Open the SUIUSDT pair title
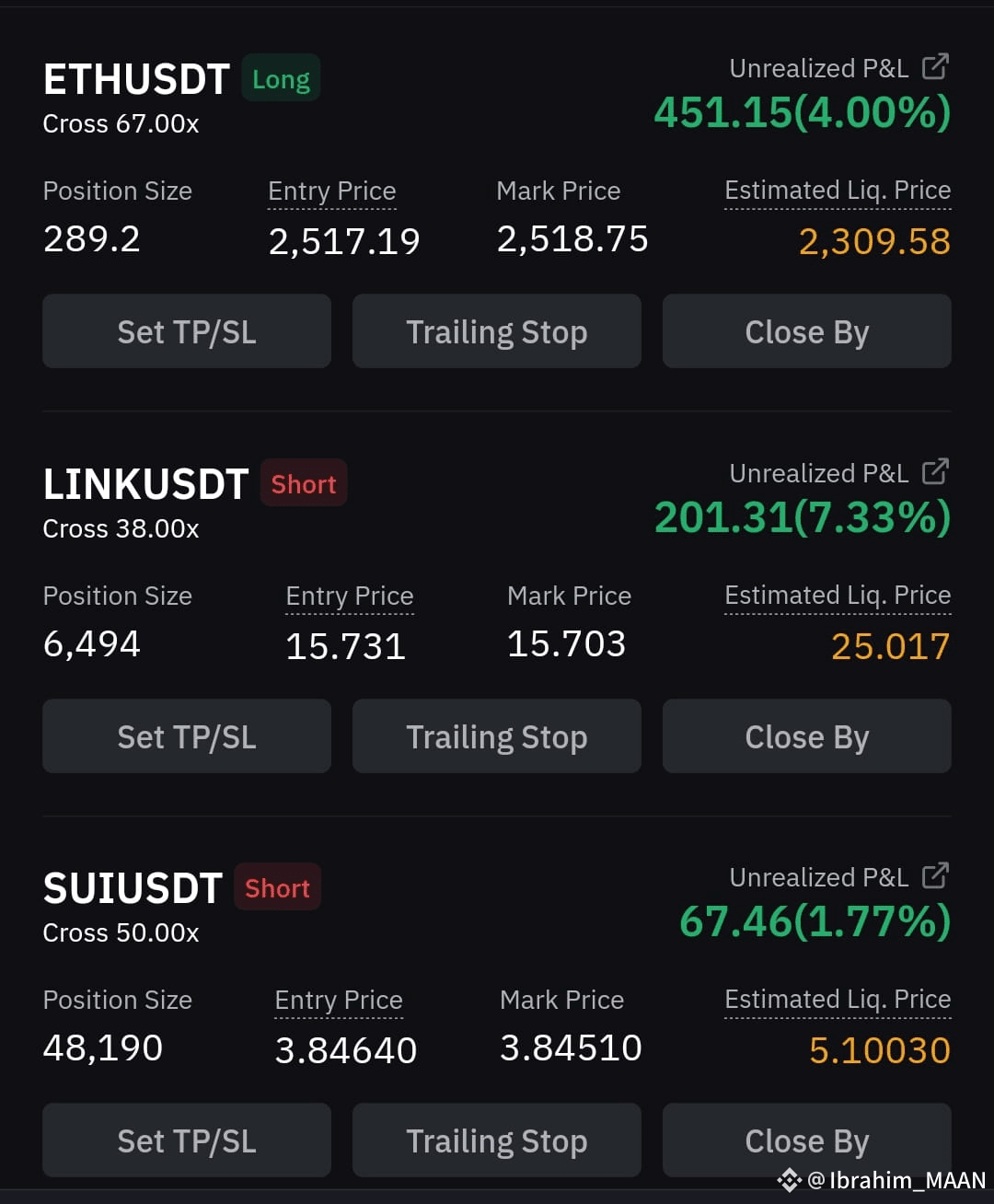Screen dimensions: 994x1204 pyautogui.click(x=133, y=888)
